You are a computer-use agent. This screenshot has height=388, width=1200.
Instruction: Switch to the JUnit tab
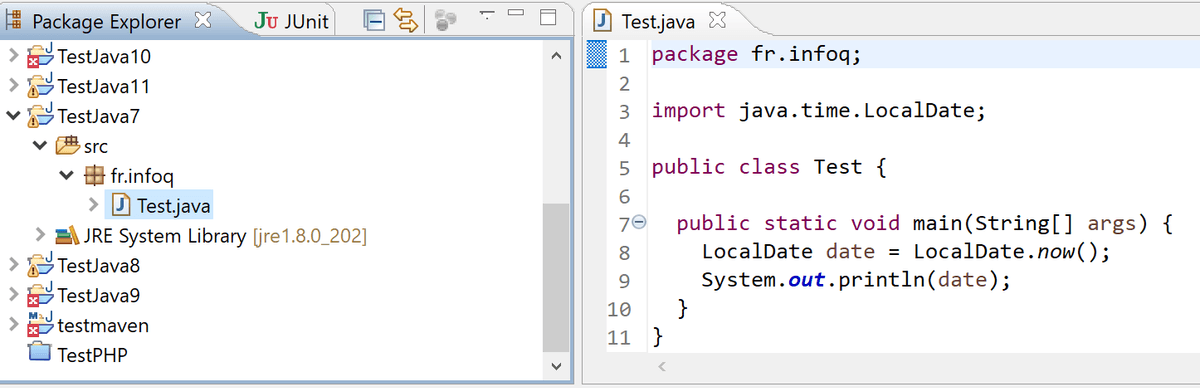292,20
